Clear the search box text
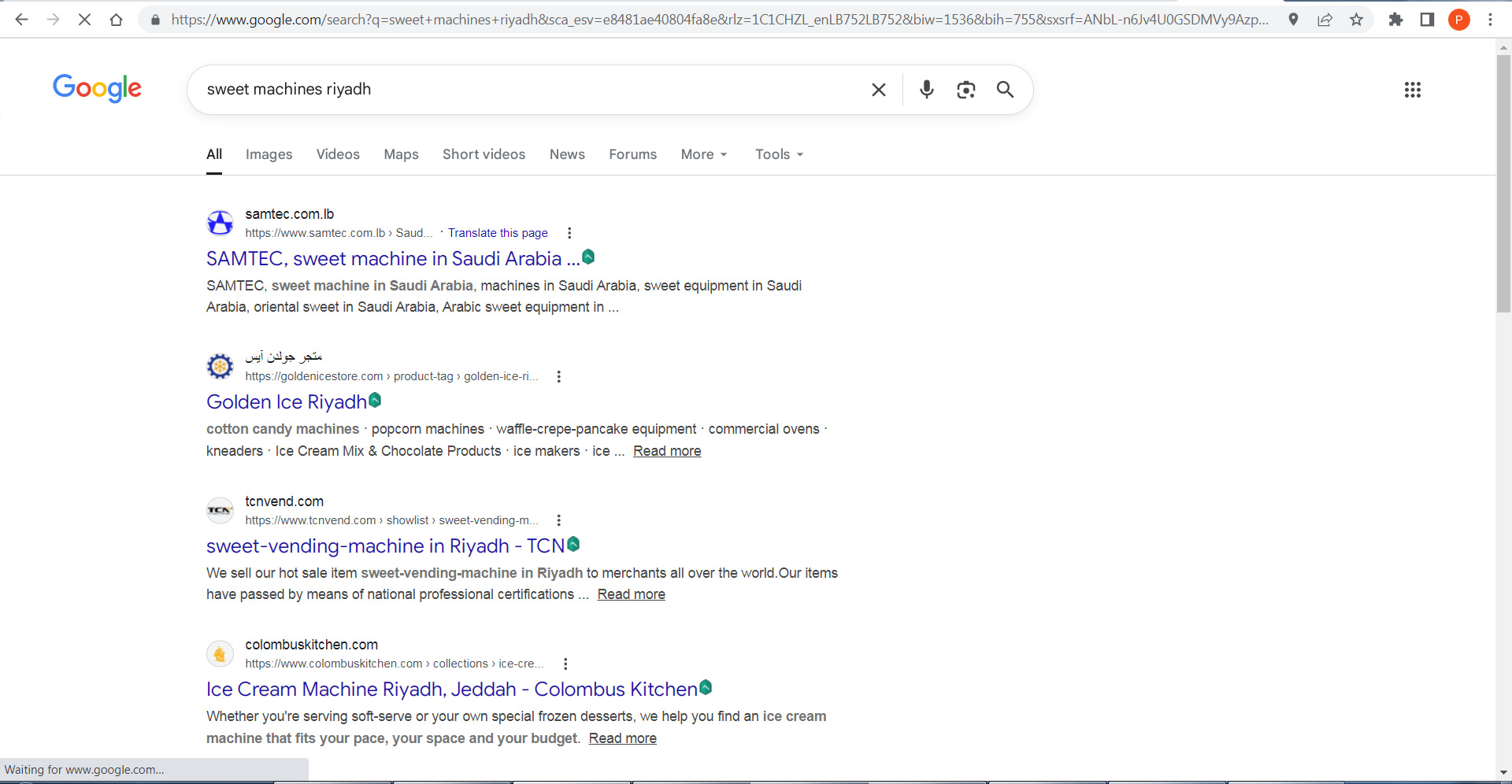This screenshot has width=1512, height=784. pos(879,90)
